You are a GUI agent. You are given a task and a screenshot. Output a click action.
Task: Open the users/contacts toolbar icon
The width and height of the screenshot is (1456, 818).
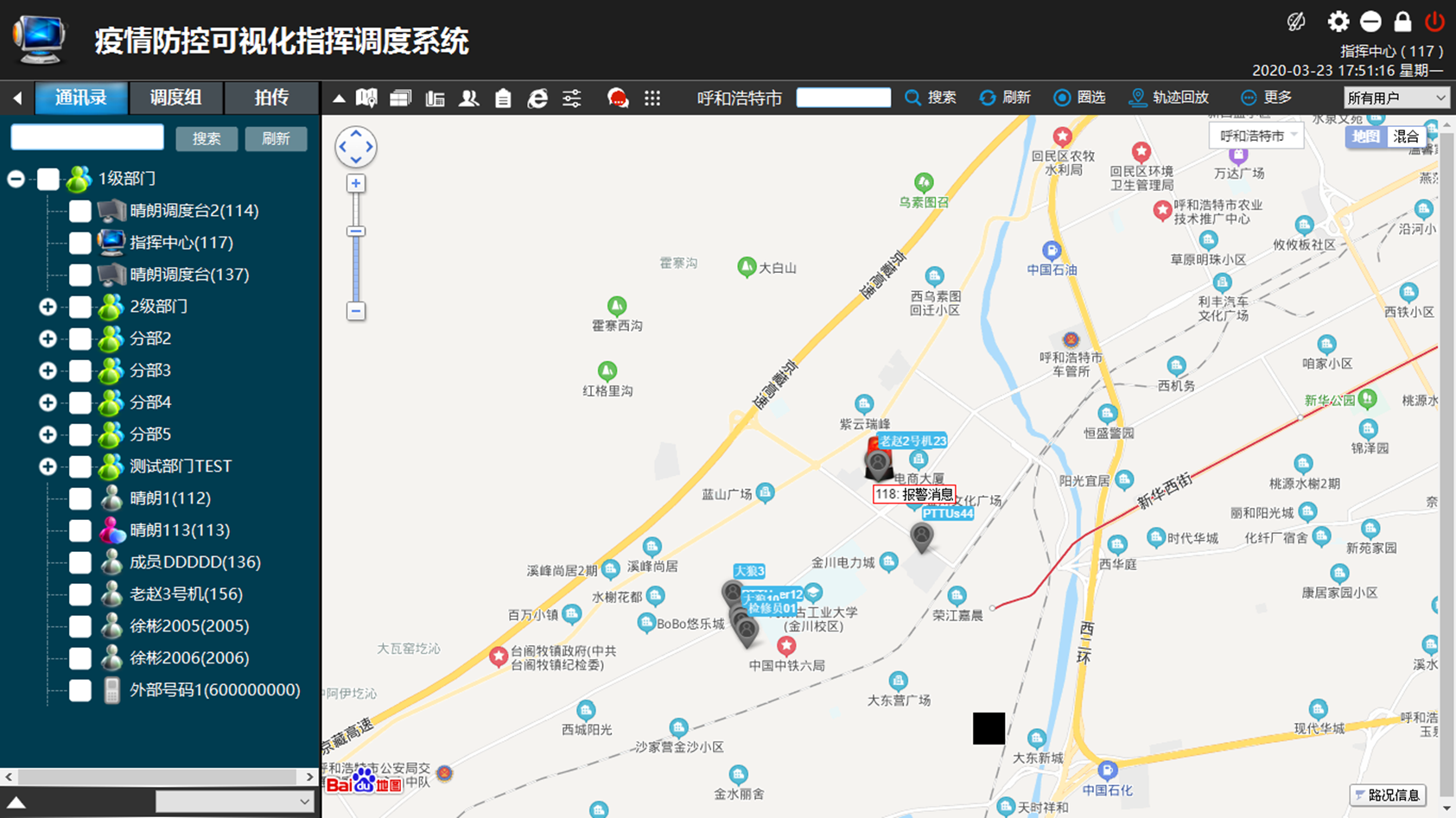tap(469, 98)
